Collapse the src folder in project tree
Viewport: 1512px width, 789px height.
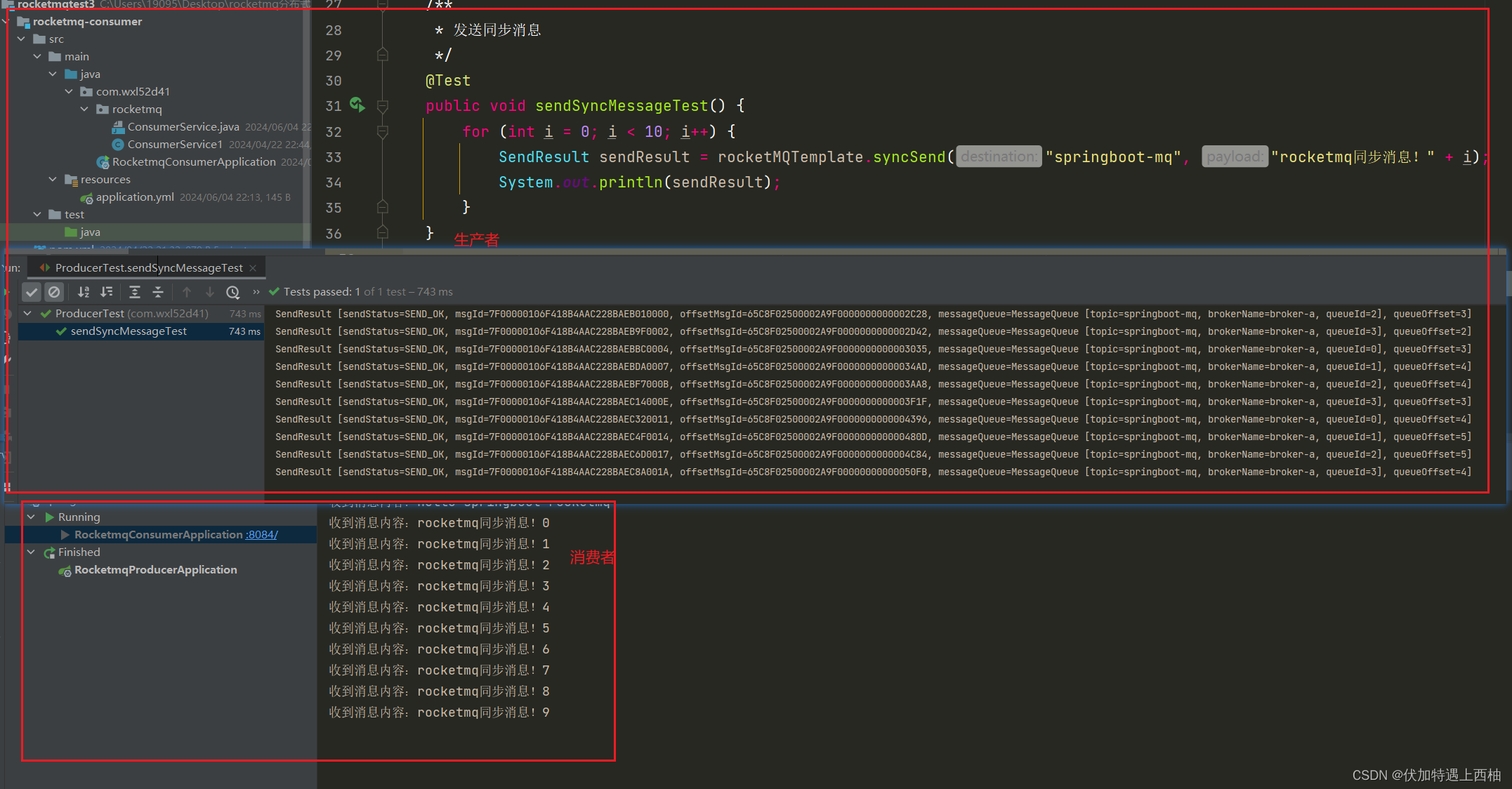22,39
